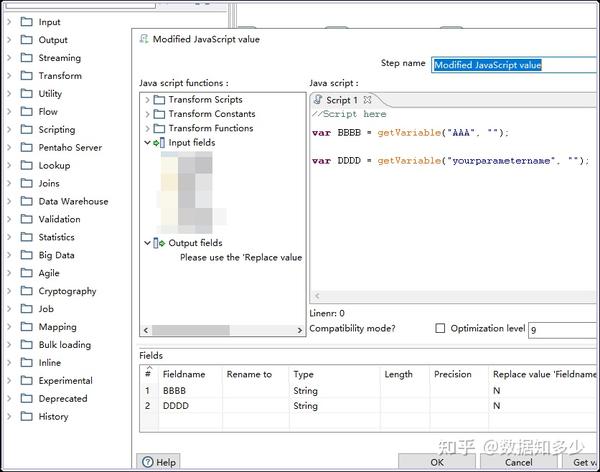Image resolution: width=600 pixels, height=472 pixels.
Task: Toggle the Compatibility mode checkbox
Action: click(x=440, y=328)
